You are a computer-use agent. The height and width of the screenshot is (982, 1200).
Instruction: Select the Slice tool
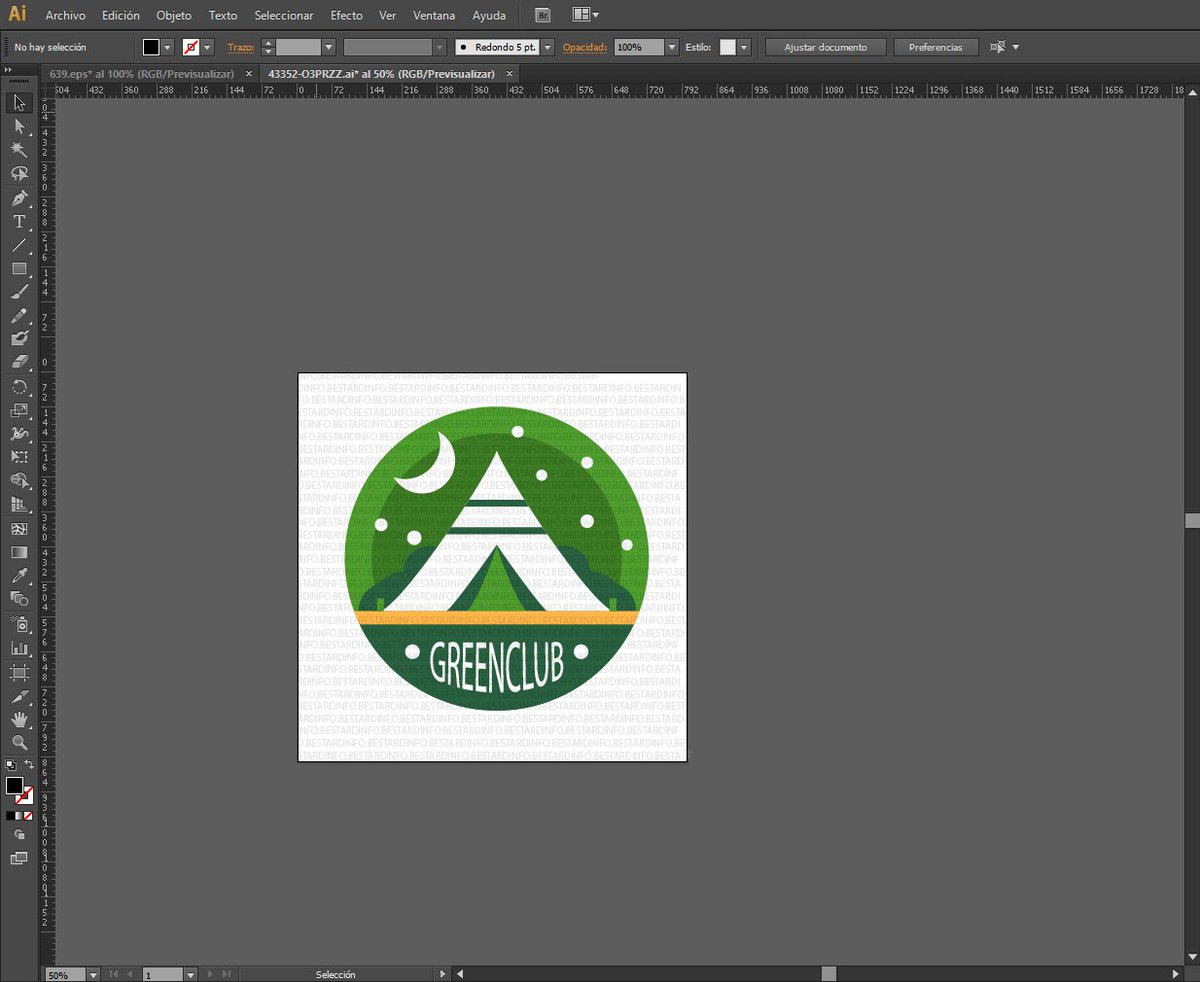(x=19, y=696)
